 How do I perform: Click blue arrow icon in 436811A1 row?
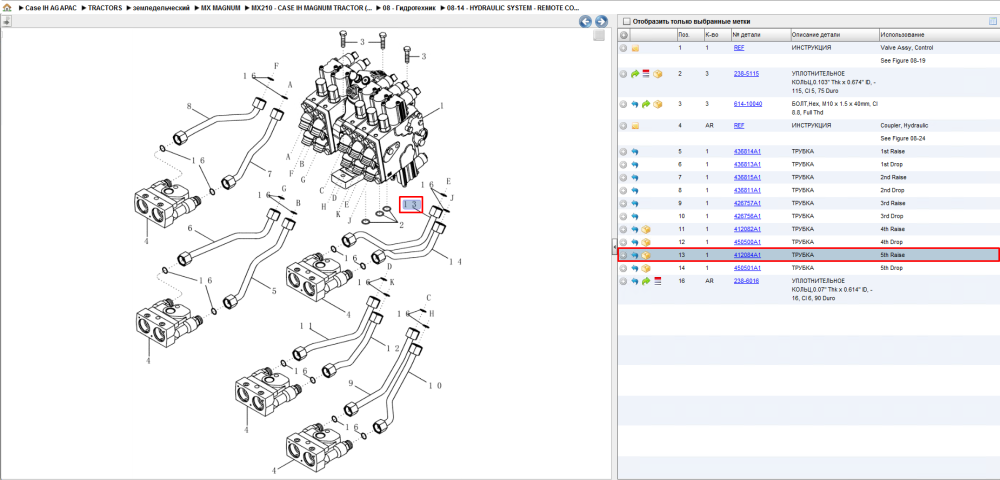click(x=635, y=191)
